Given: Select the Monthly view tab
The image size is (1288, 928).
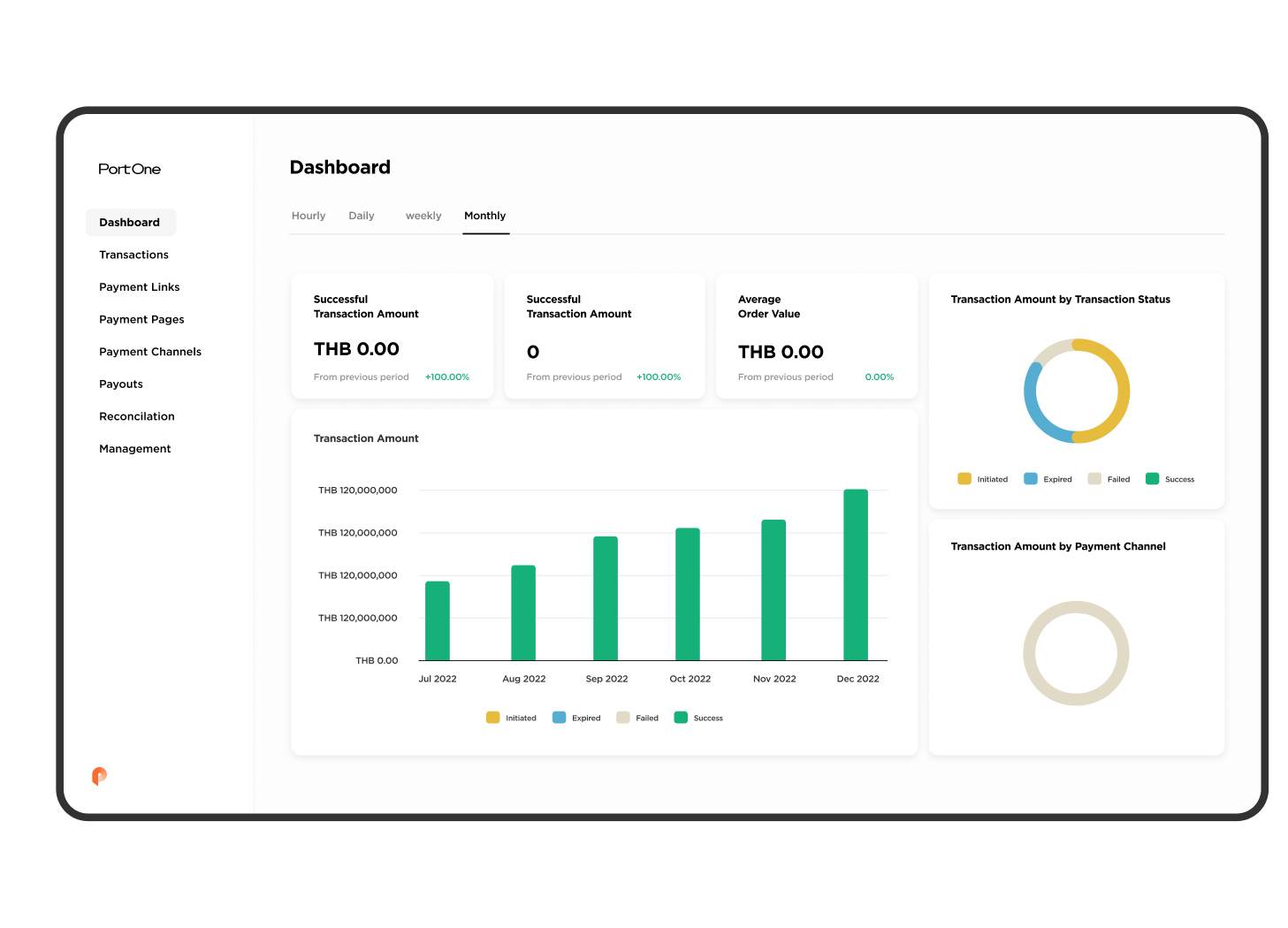Looking at the screenshot, I should (484, 215).
